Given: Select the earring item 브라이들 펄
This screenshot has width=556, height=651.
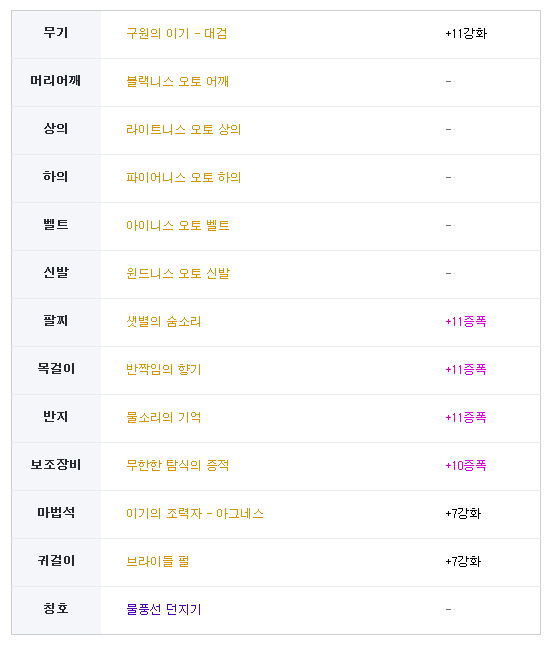Looking at the screenshot, I should click(157, 562).
